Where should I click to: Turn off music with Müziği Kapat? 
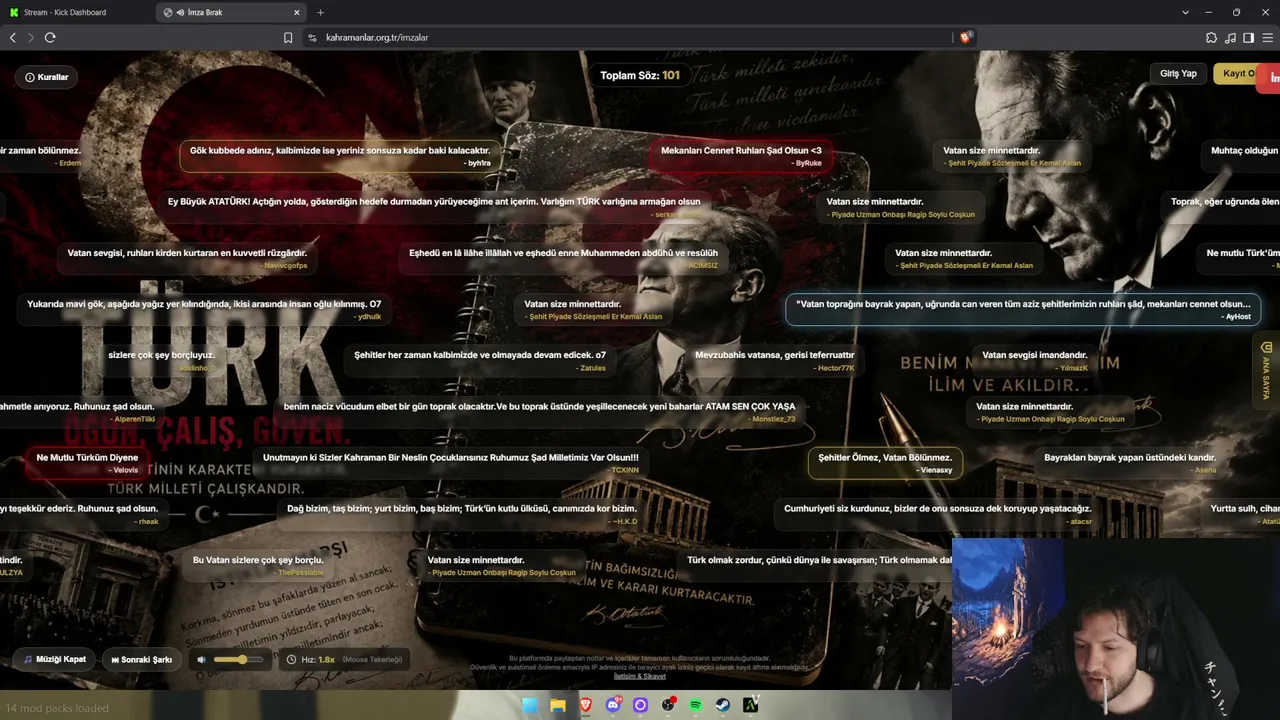point(55,660)
